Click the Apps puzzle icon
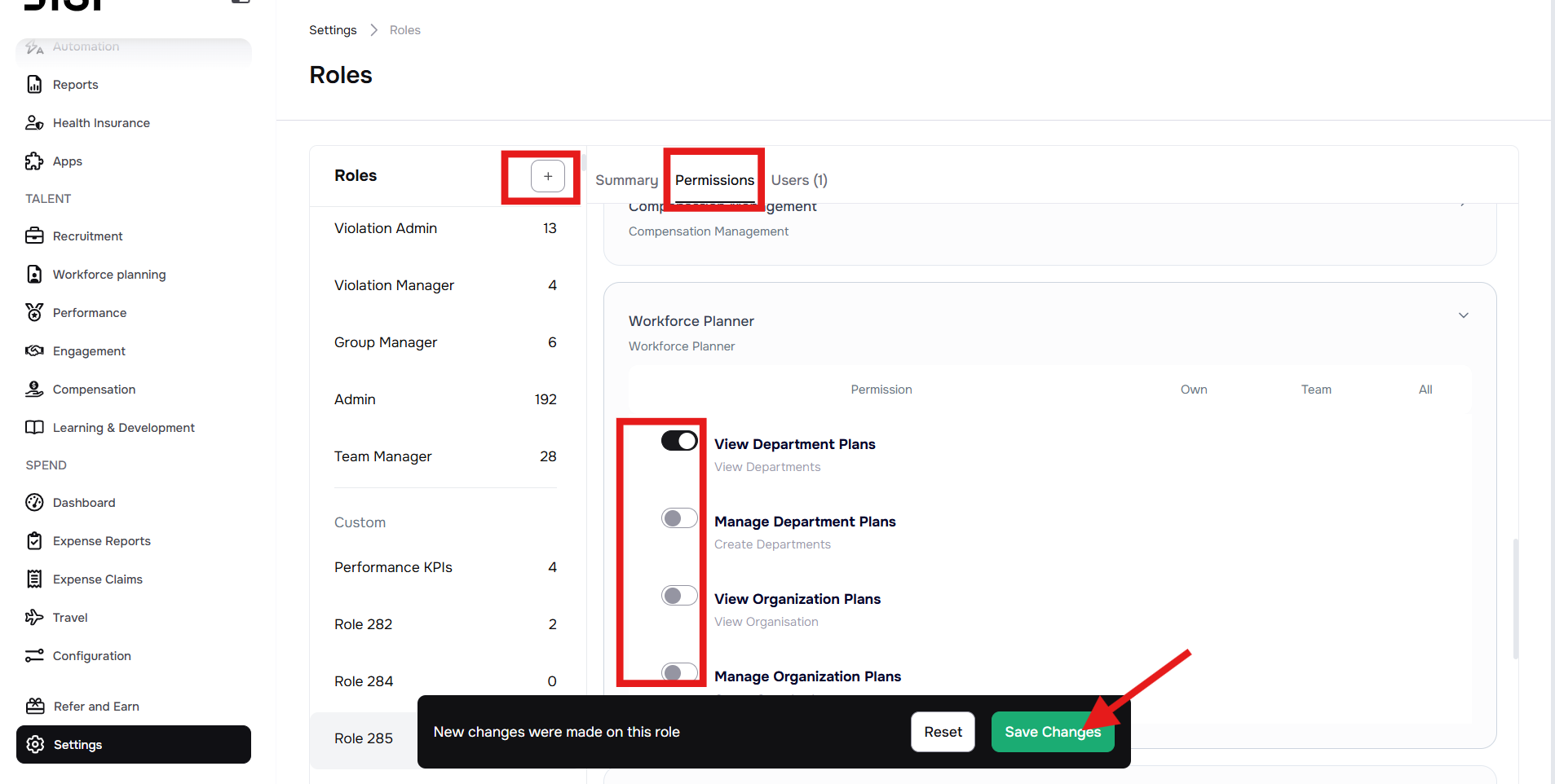This screenshot has height=784, width=1555. pyautogui.click(x=34, y=161)
